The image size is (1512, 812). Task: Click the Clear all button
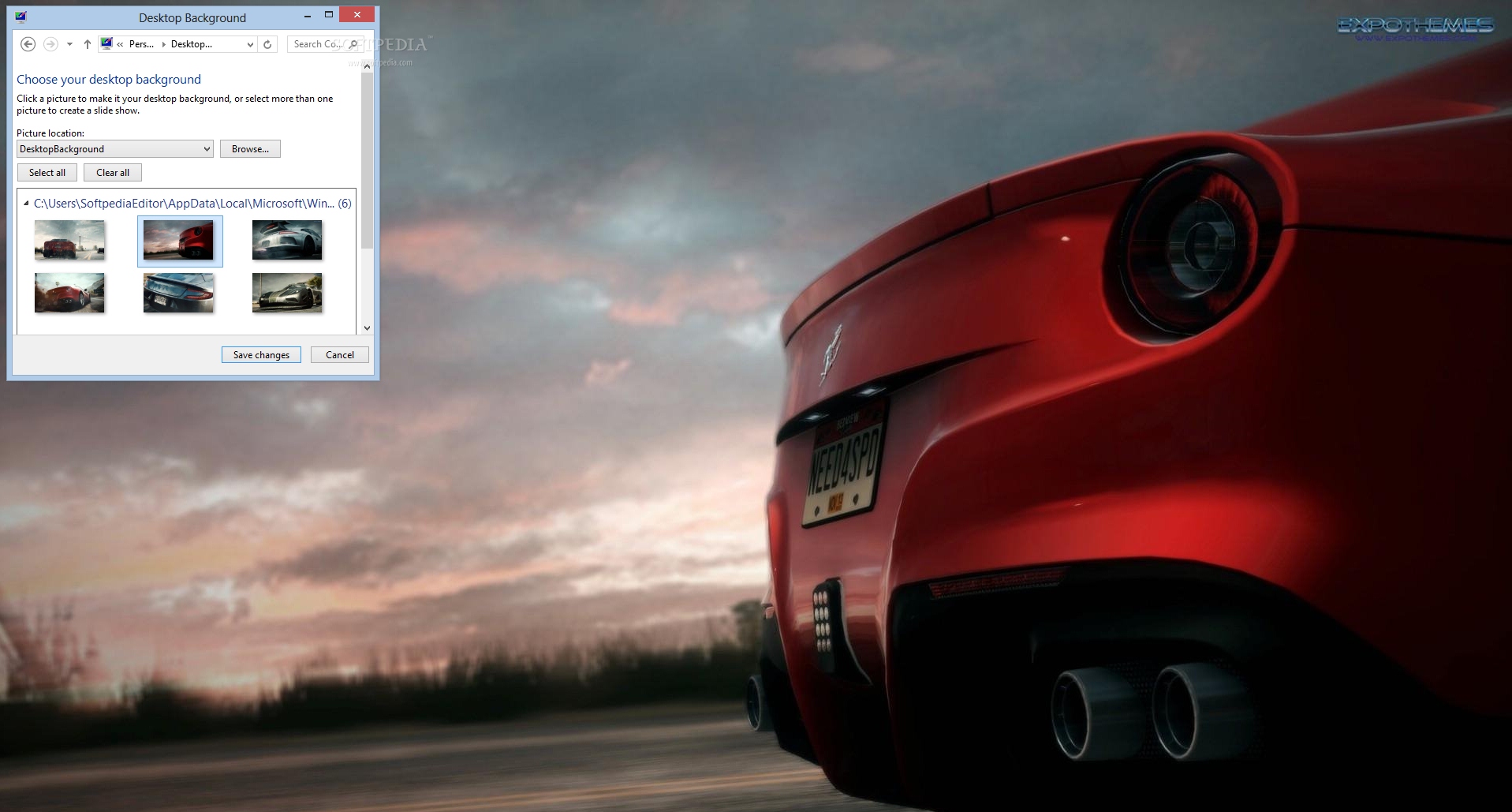(113, 173)
